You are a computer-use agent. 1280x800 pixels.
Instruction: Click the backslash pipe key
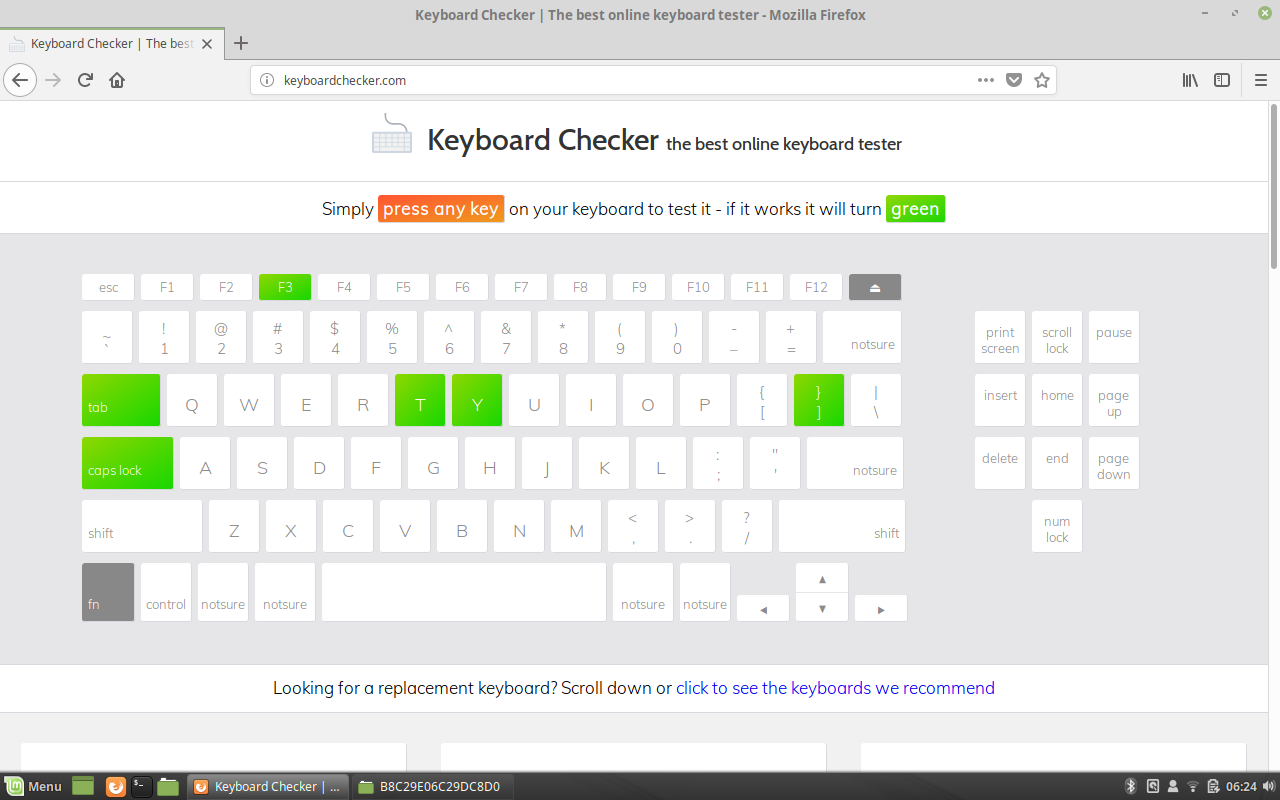pyautogui.click(x=876, y=400)
